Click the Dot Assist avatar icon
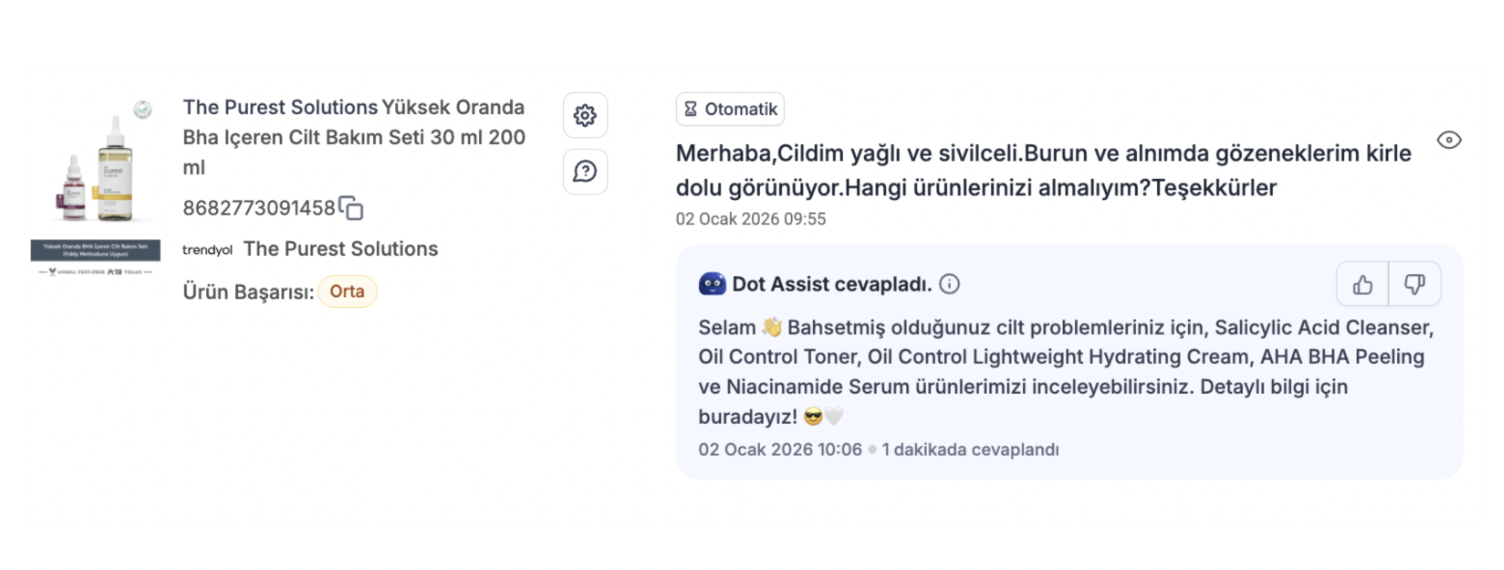This screenshot has height=570, width=1504. point(712,284)
